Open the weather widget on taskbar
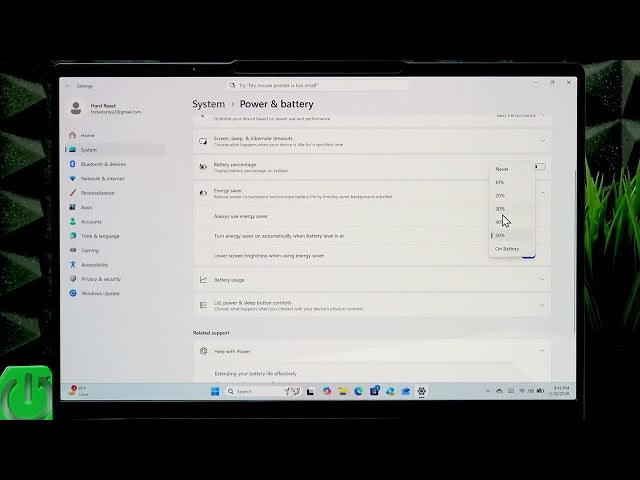 [78, 391]
